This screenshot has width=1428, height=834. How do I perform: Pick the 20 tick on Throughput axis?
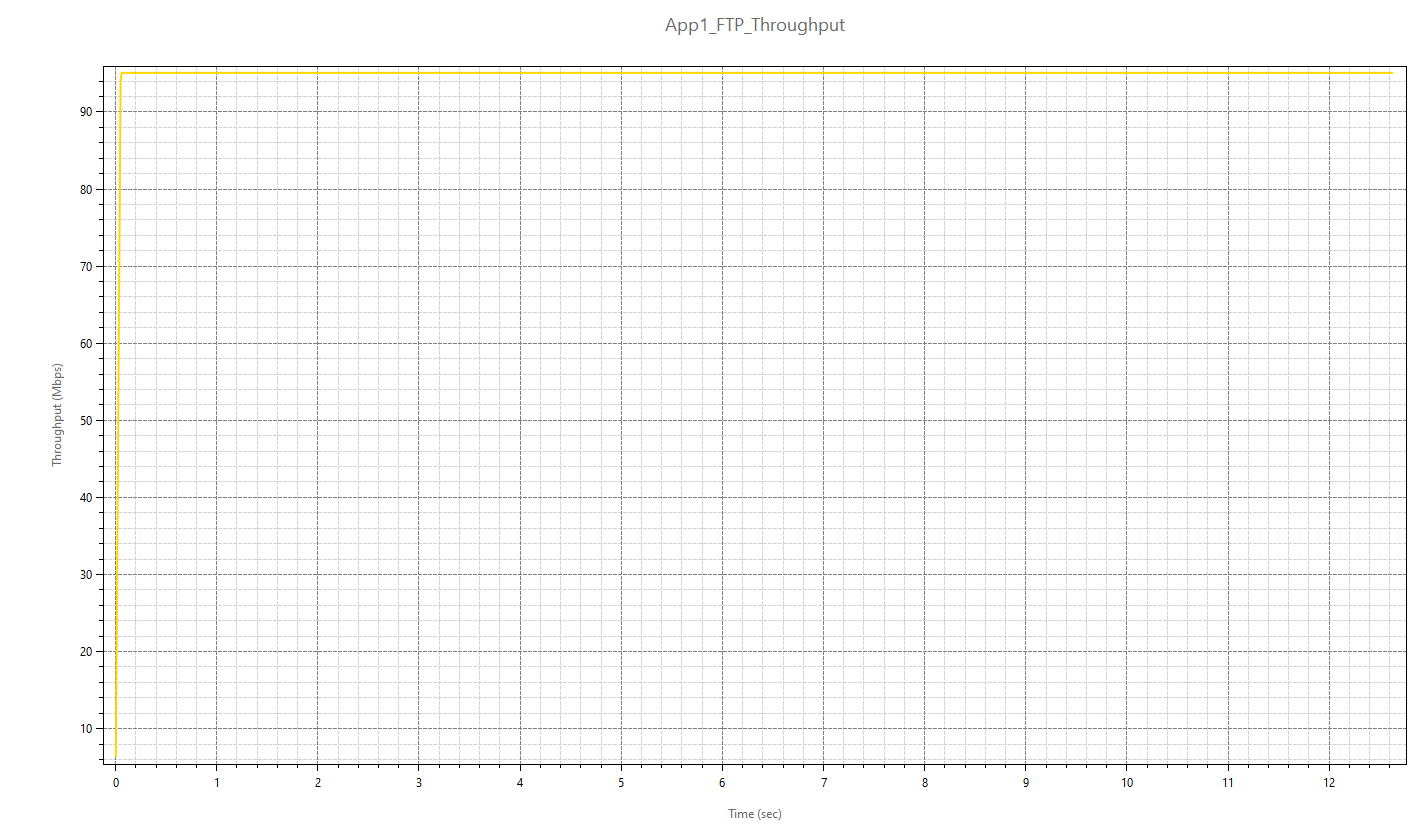(87, 651)
